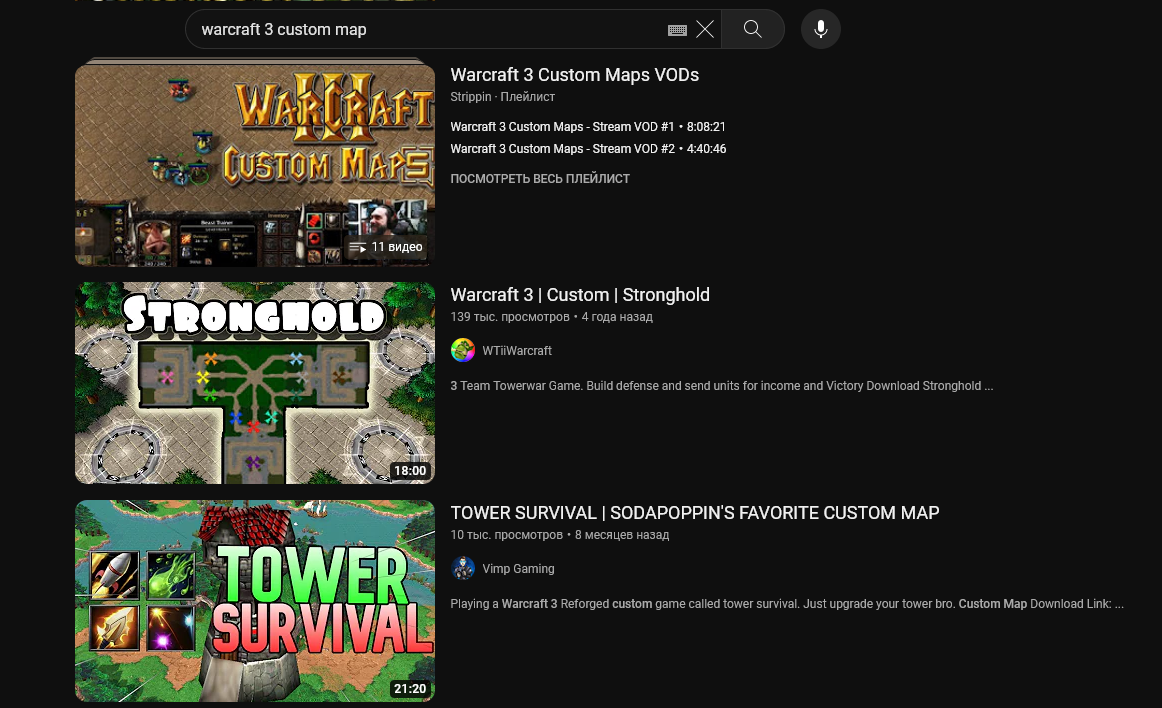1162x708 pixels.
Task: Click the Vimp Gaming channel avatar
Action: point(463,569)
